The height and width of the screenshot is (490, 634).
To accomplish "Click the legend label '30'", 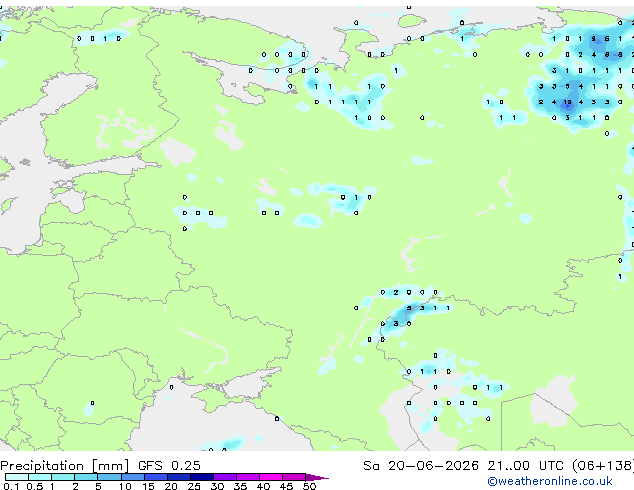I will point(217,486).
